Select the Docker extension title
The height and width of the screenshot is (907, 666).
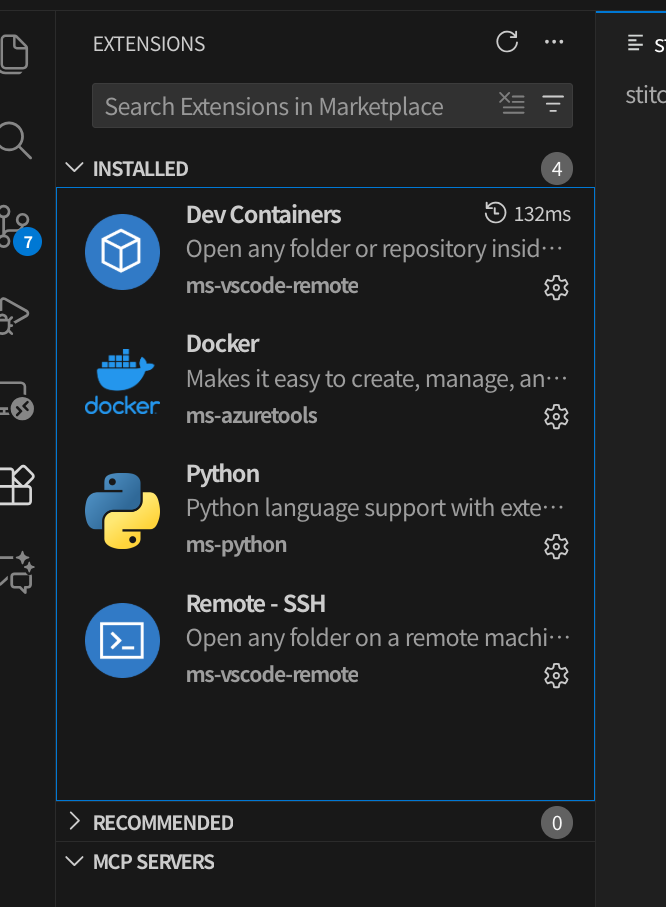click(x=222, y=344)
